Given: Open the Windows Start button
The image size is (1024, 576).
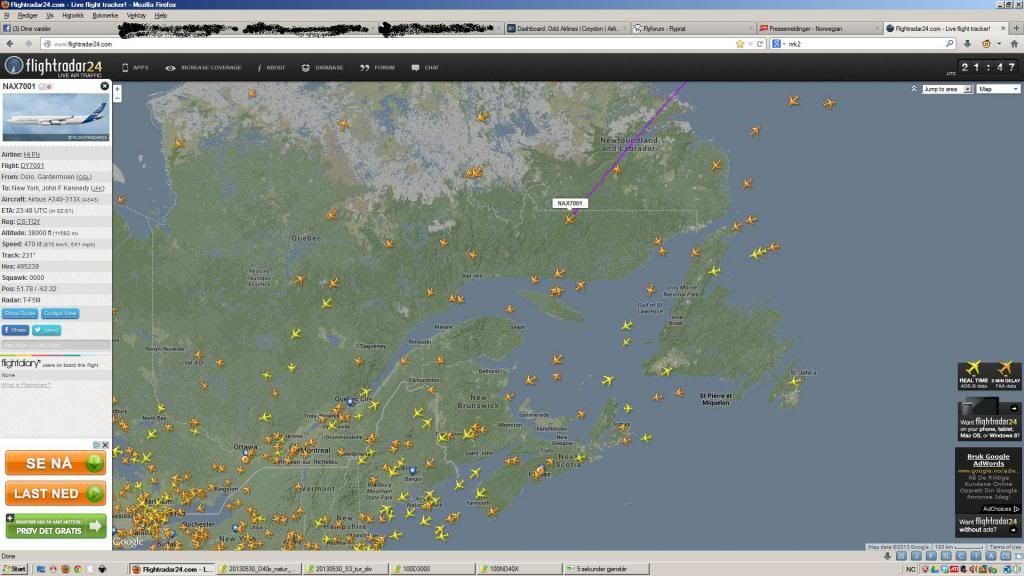Looking at the screenshot, I should [14, 569].
